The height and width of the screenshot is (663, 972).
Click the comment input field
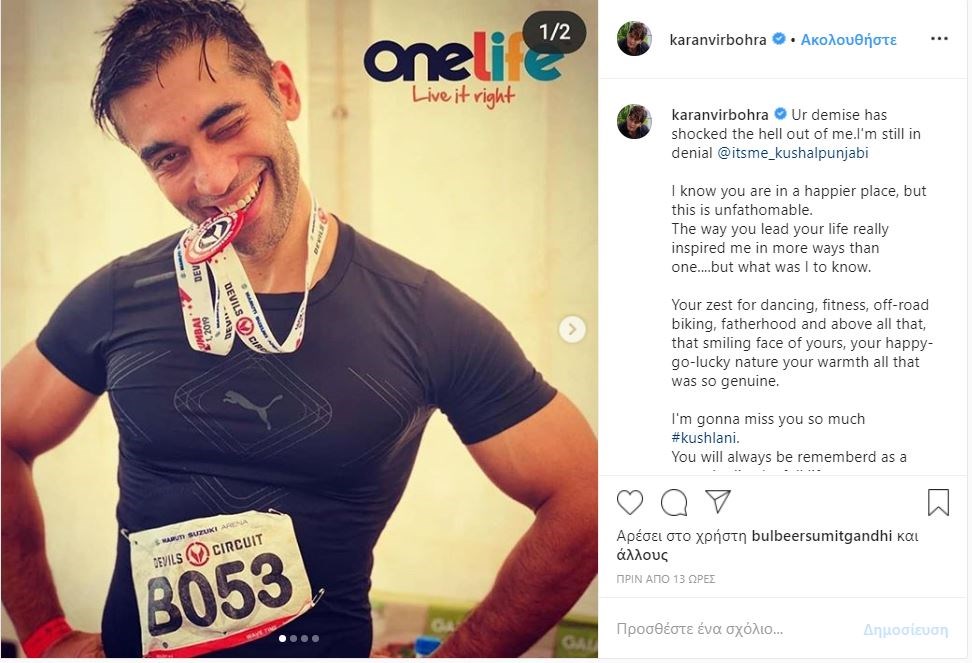[x=731, y=630]
